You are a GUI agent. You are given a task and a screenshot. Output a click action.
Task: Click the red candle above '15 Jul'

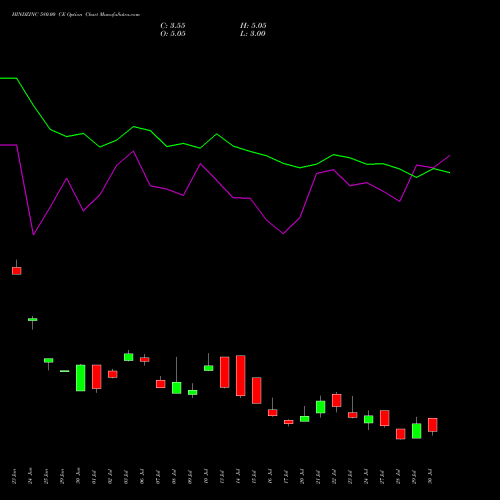coord(257,390)
